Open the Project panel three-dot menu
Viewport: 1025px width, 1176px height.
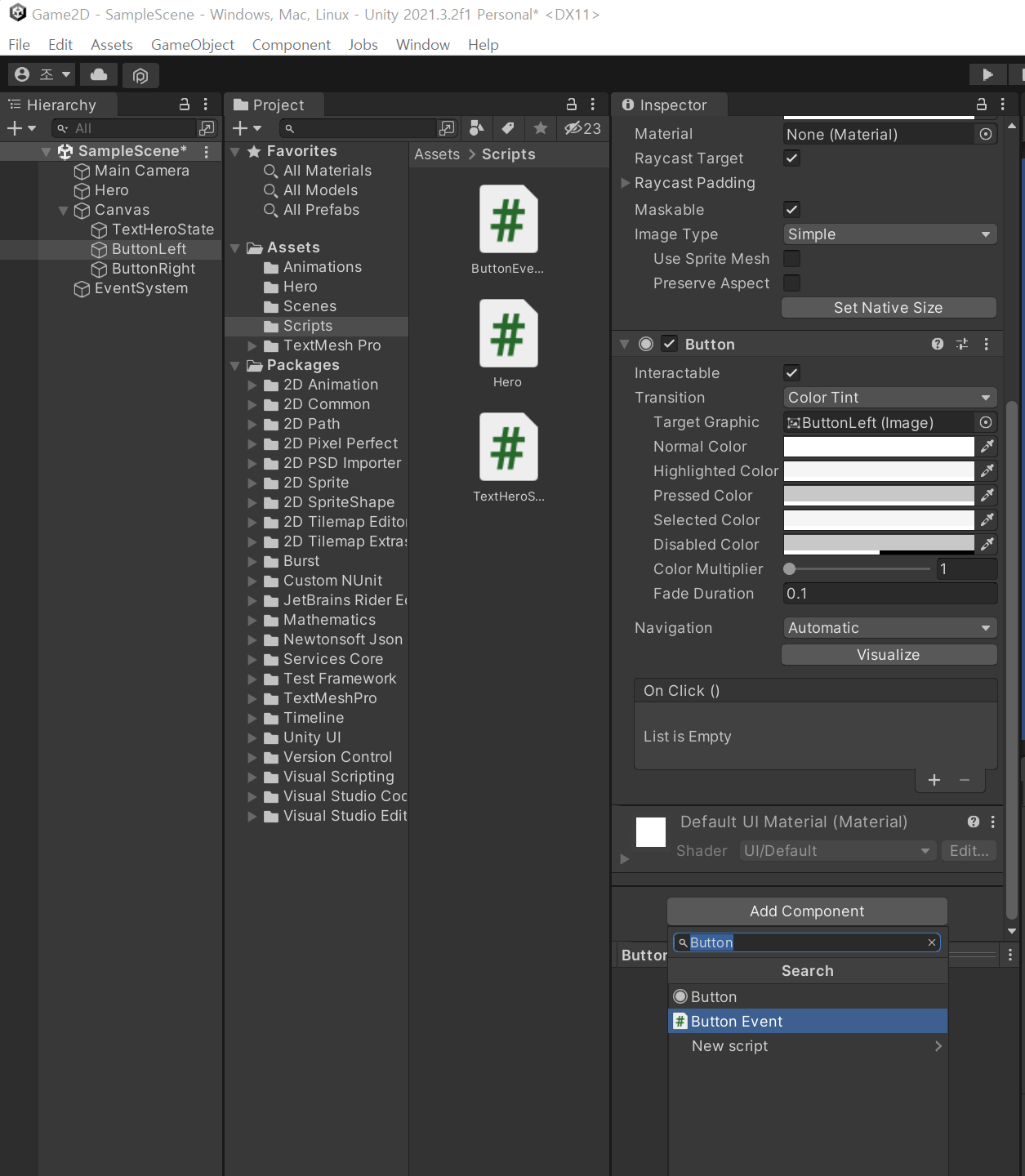593,105
